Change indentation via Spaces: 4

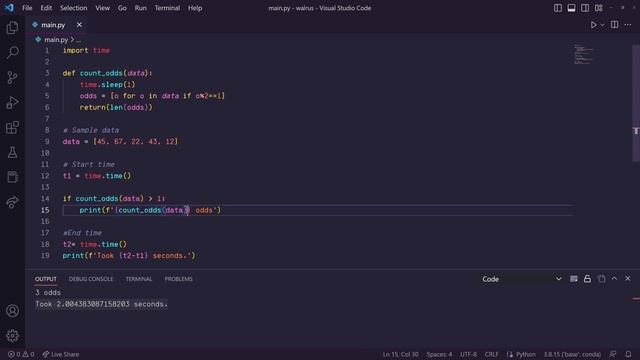[x=439, y=354]
